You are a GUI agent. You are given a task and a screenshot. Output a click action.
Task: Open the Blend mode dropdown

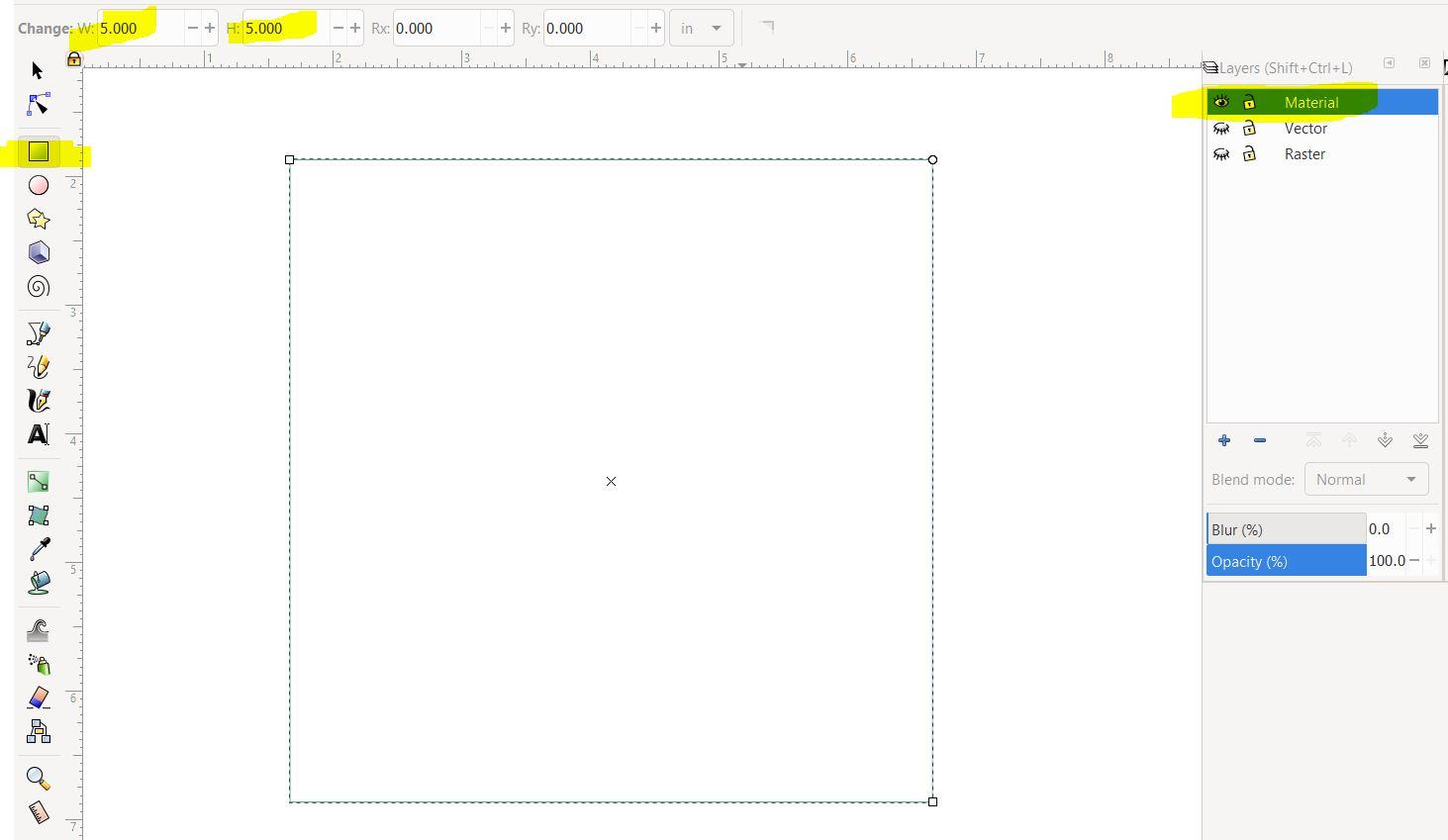tap(1366, 479)
